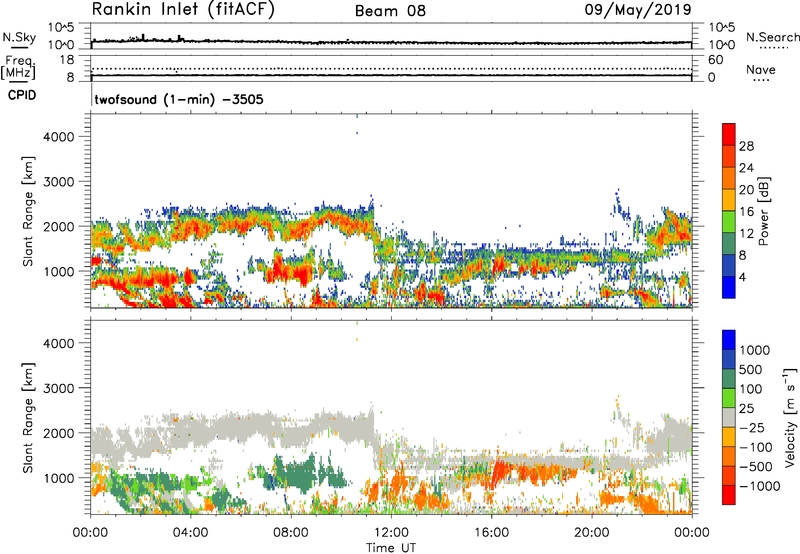Viewport: 800px width, 554px height.
Task: Click the 'twofsound (1-min) -3505' text
Action: pos(179,99)
